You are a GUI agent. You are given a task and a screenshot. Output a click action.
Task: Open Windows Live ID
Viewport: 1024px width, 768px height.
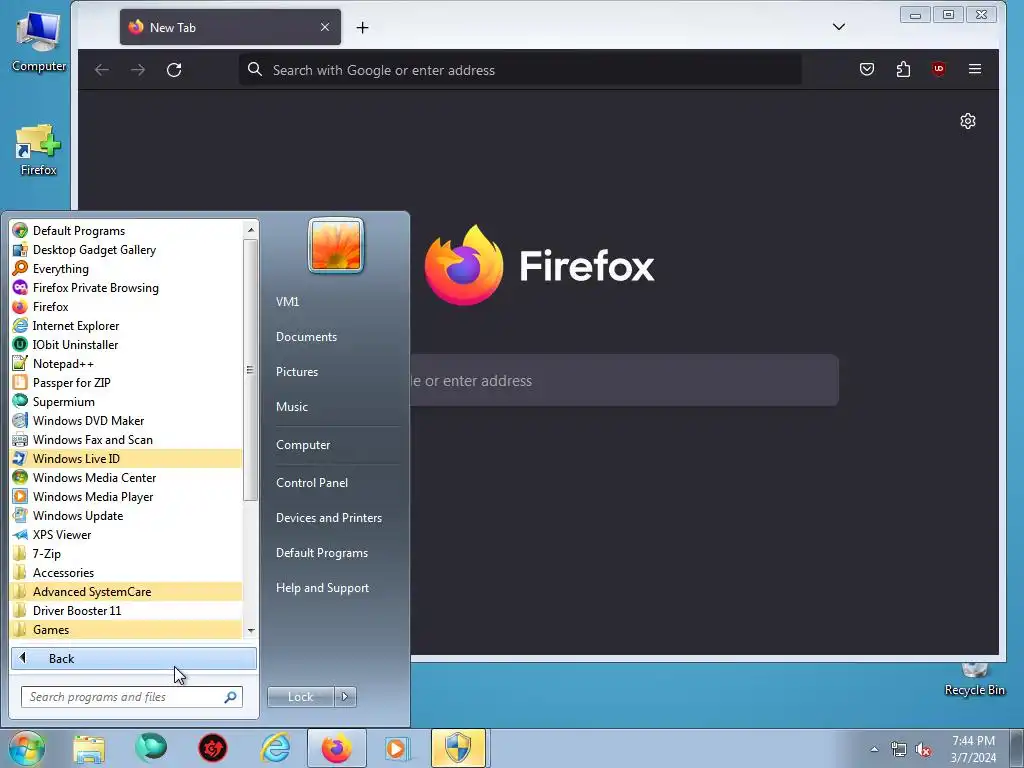[x=127, y=458]
